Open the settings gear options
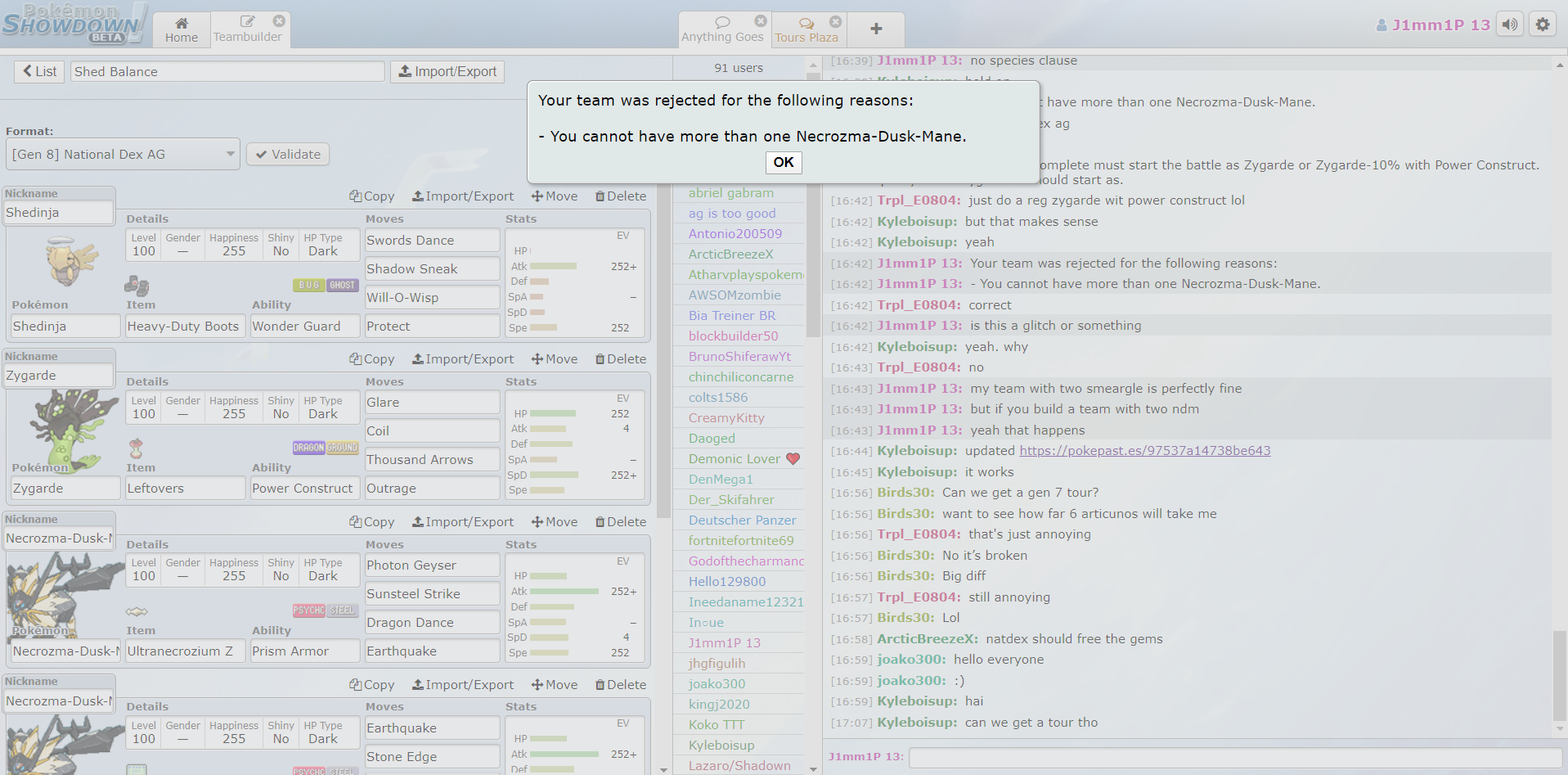This screenshot has width=1568, height=775. tap(1543, 25)
